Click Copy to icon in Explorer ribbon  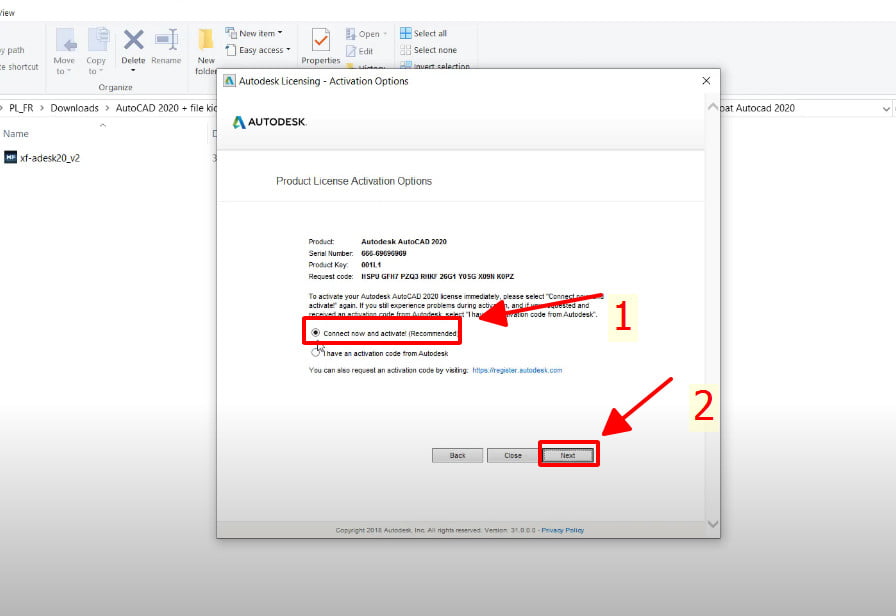tap(98, 40)
